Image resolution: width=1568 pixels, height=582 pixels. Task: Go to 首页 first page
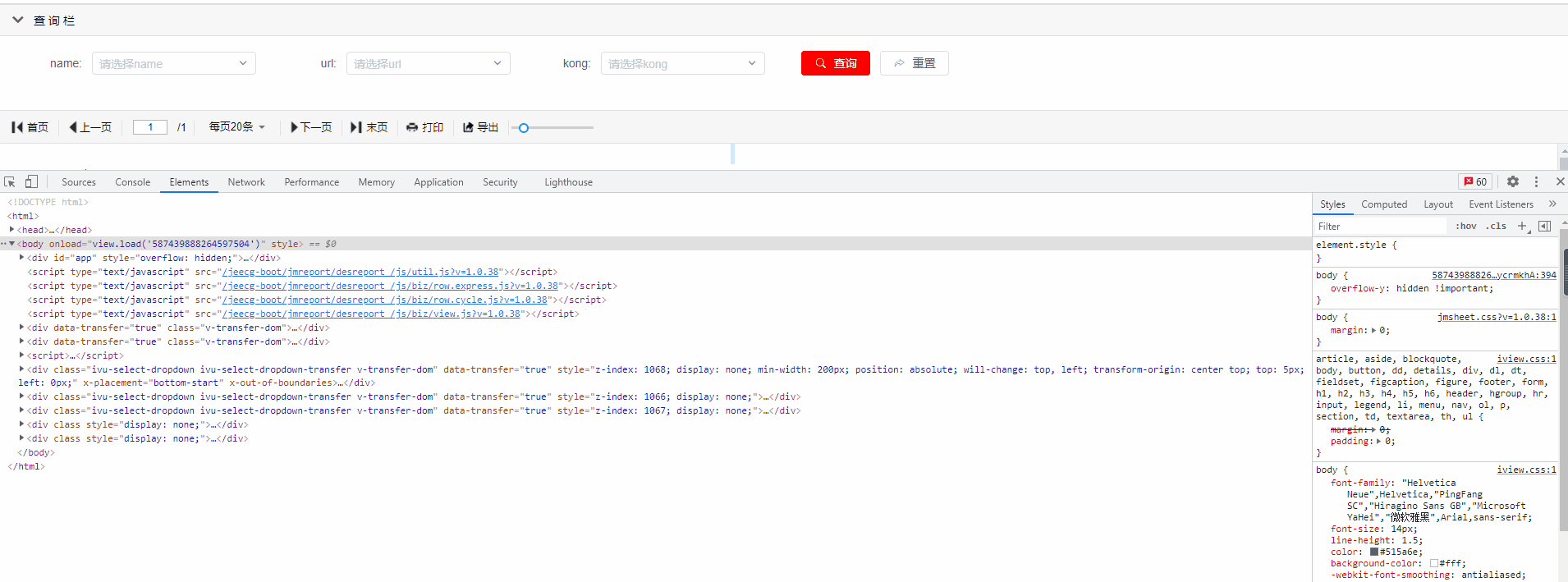click(x=30, y=127)
